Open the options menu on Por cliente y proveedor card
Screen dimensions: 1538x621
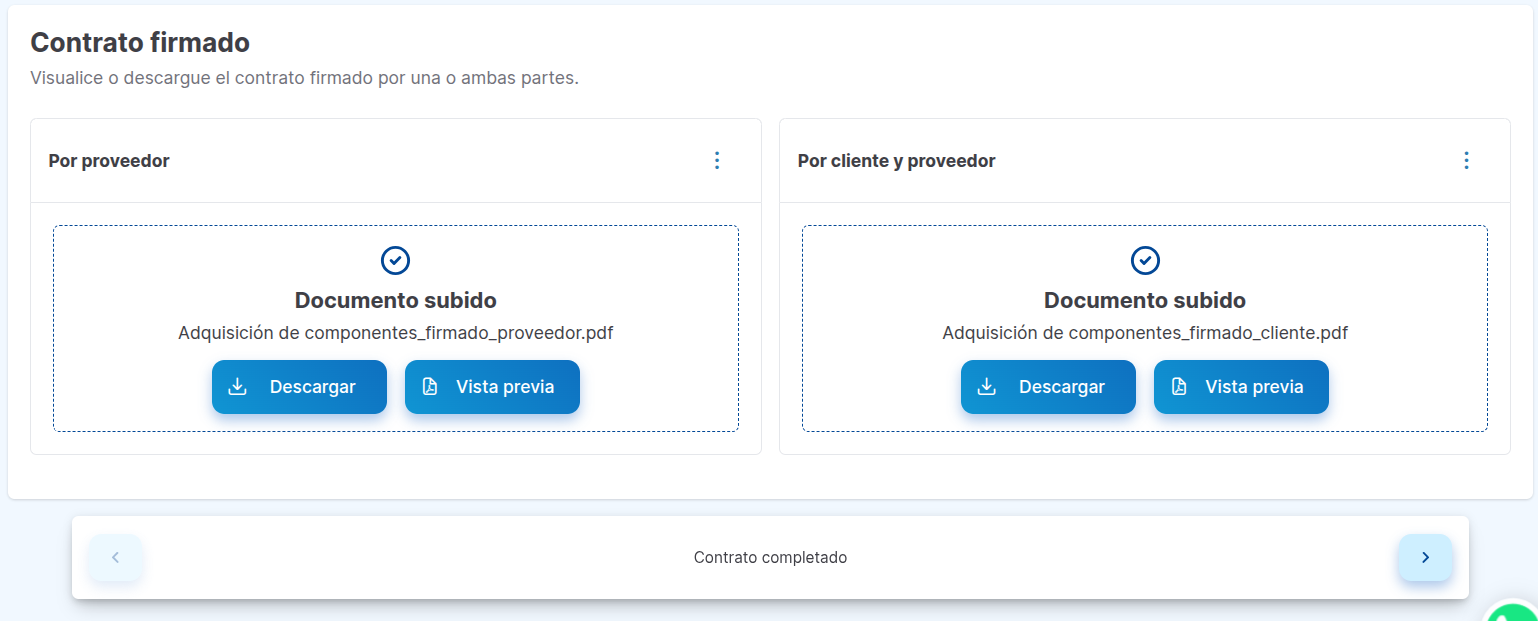(1466, 159)
